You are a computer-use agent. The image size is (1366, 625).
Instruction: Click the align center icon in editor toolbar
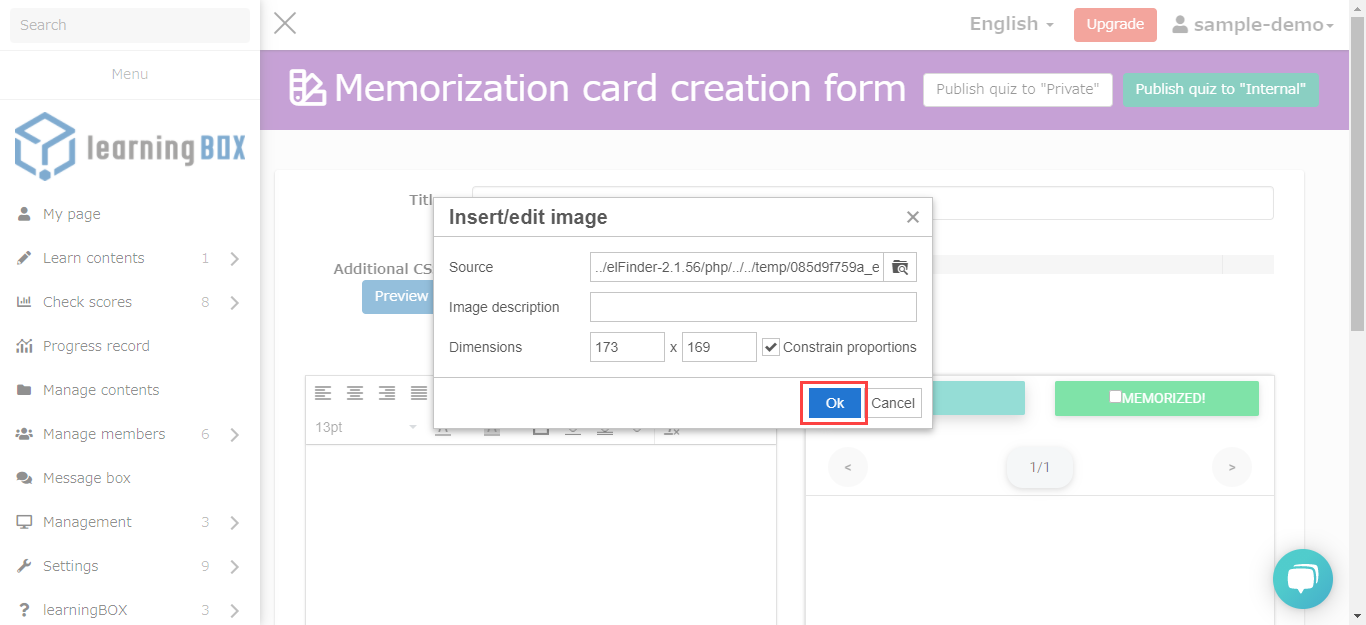pos(355,393)
